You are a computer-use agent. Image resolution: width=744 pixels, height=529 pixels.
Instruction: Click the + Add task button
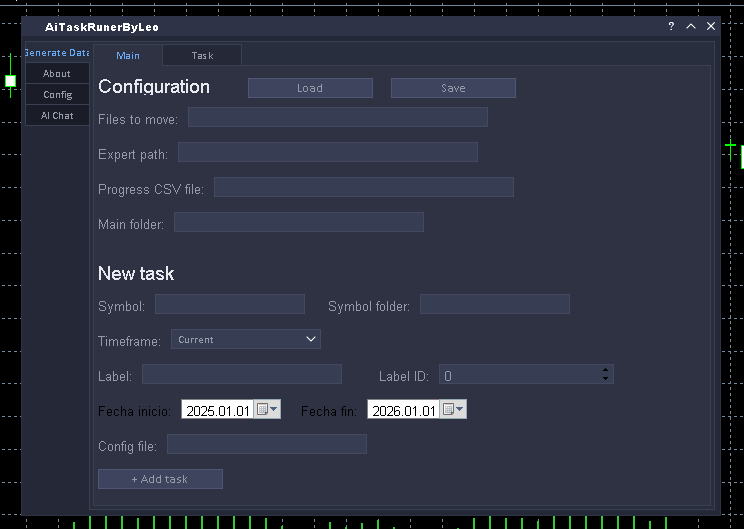(x=160, y=479)
